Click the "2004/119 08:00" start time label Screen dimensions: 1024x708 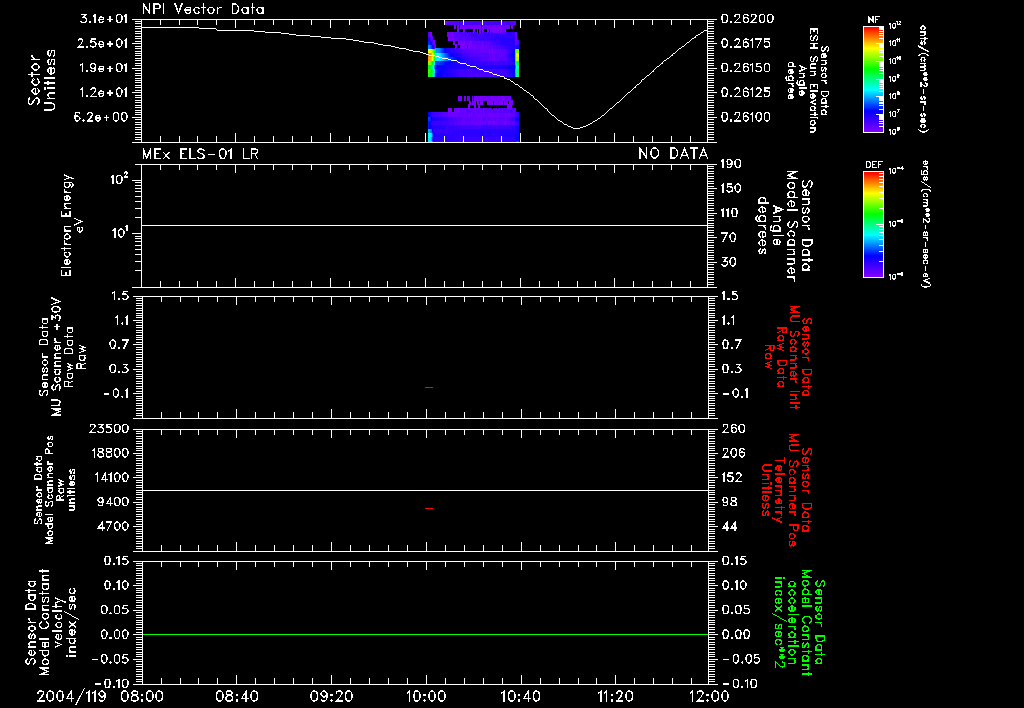(101, 696)
